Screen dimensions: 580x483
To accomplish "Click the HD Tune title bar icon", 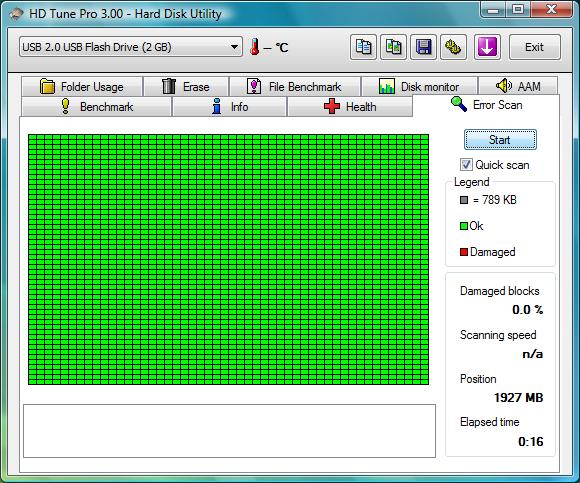I will click(x=16, y=14).
